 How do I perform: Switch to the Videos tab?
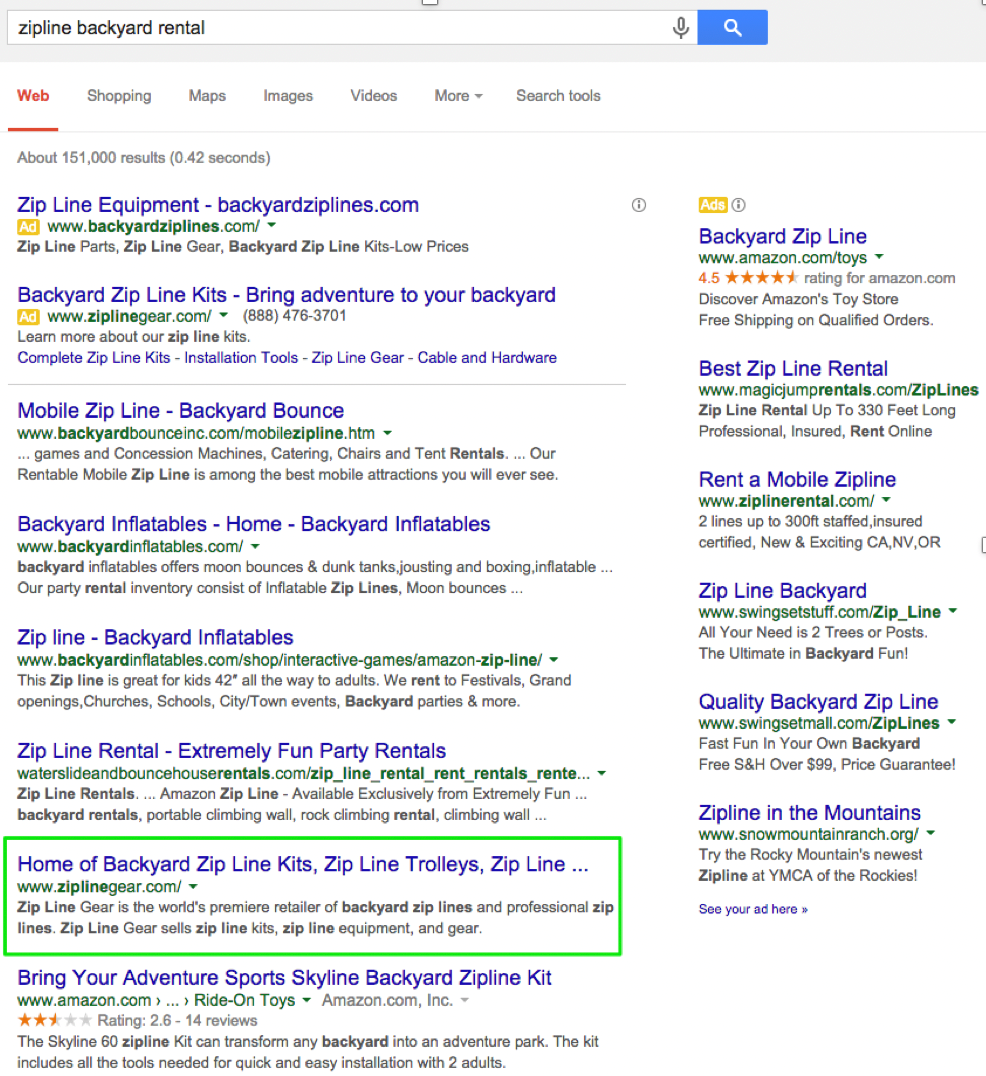click(x=374, y=95)
